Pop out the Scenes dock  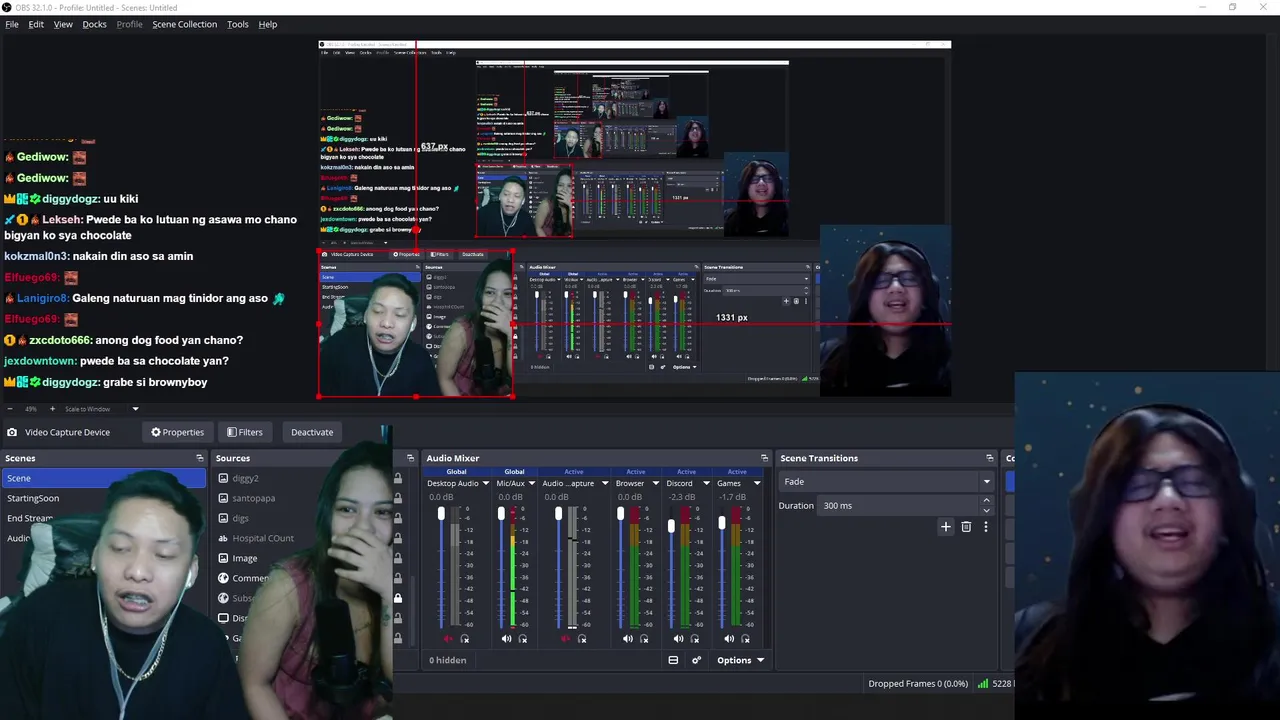point(199,458)
